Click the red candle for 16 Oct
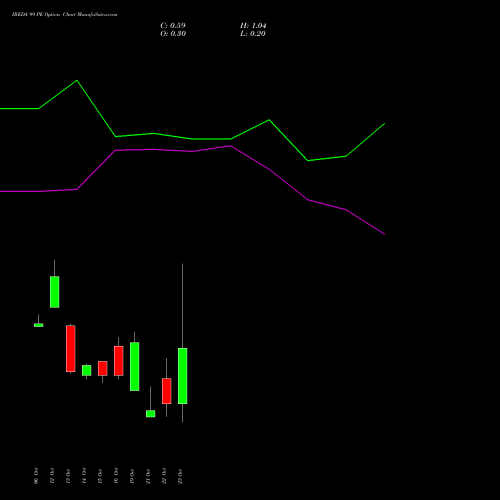This screenshot has width=500, height=500. tap(119, 361)
